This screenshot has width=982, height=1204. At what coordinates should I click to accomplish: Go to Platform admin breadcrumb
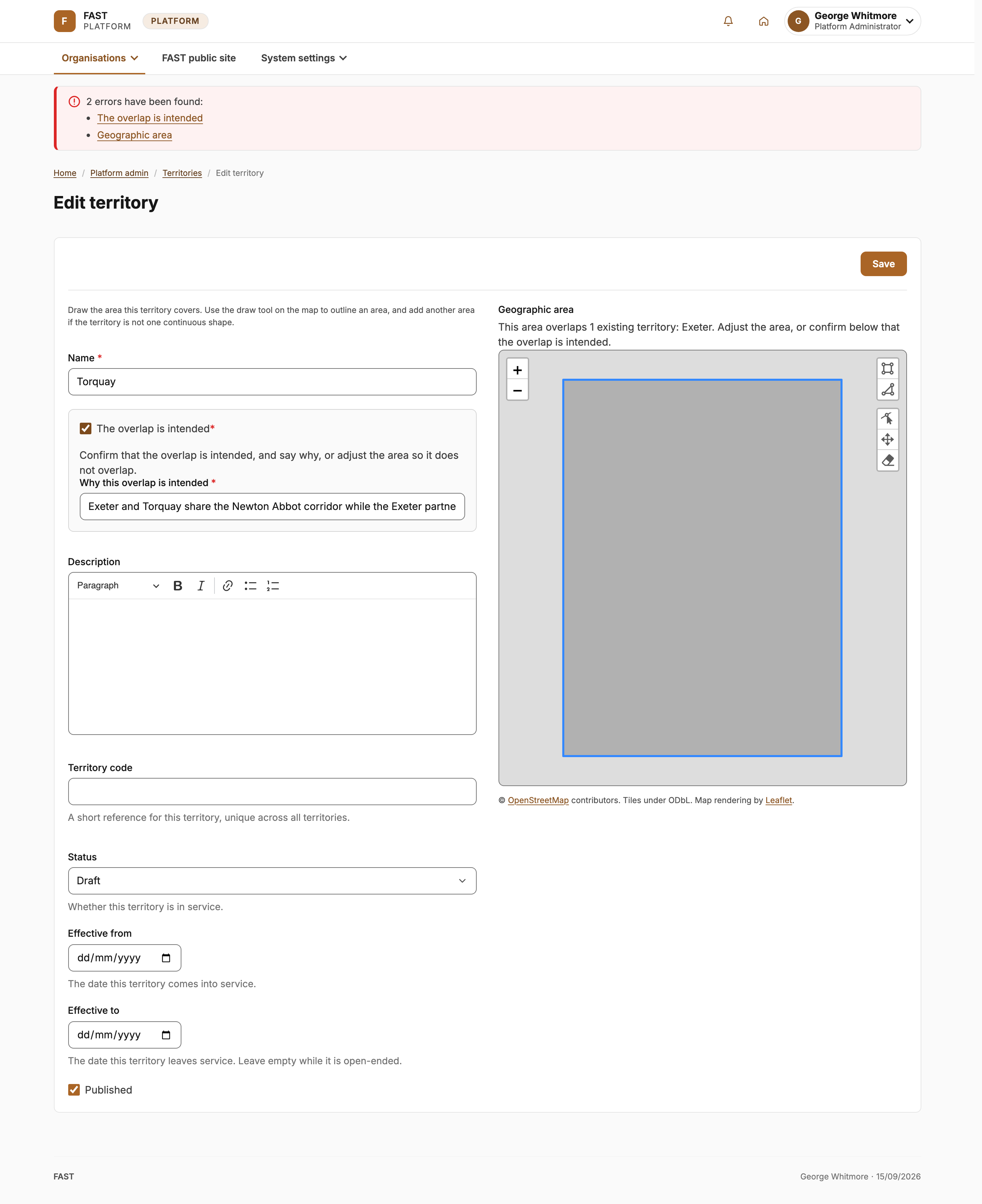119,173
